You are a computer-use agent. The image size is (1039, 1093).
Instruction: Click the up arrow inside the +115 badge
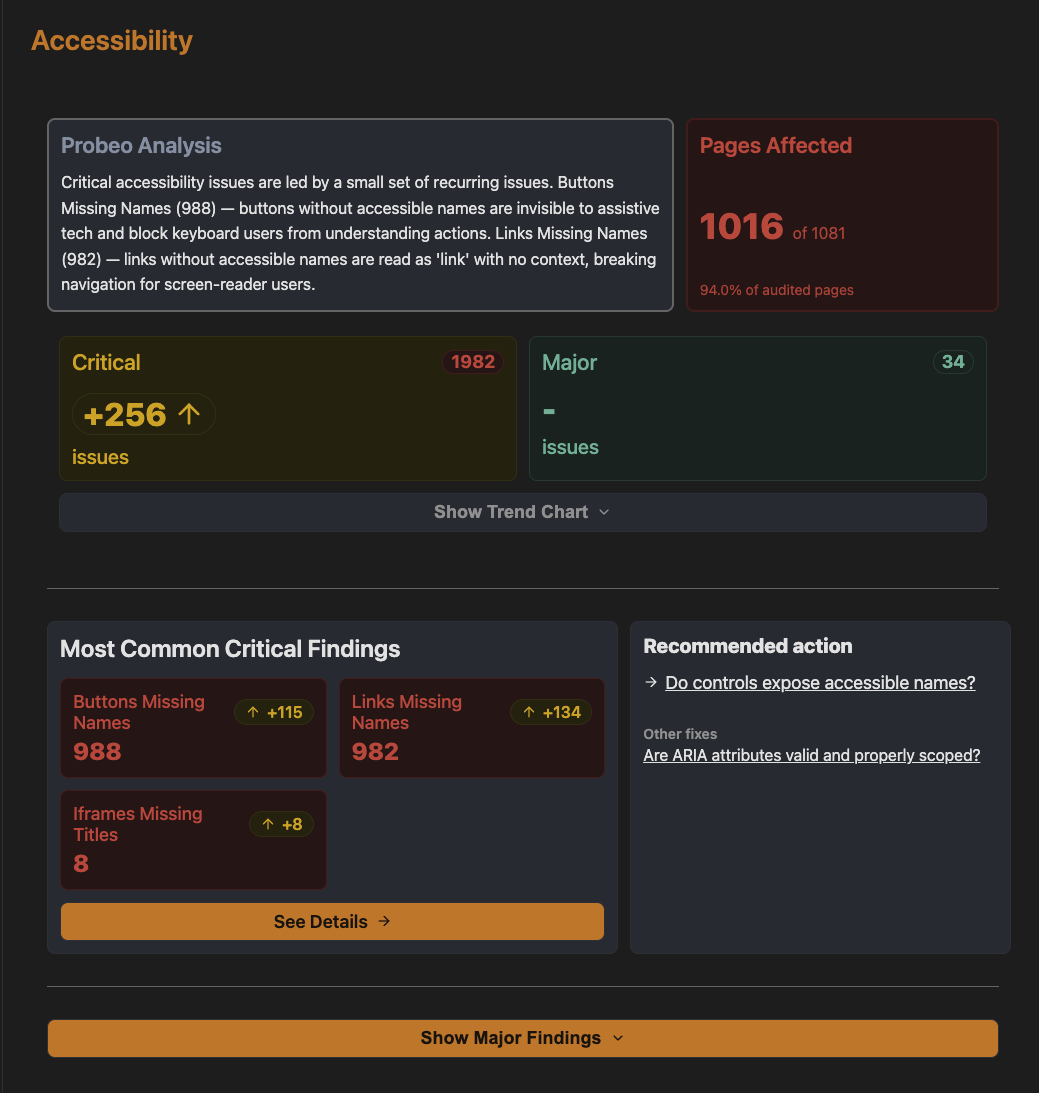254,712
